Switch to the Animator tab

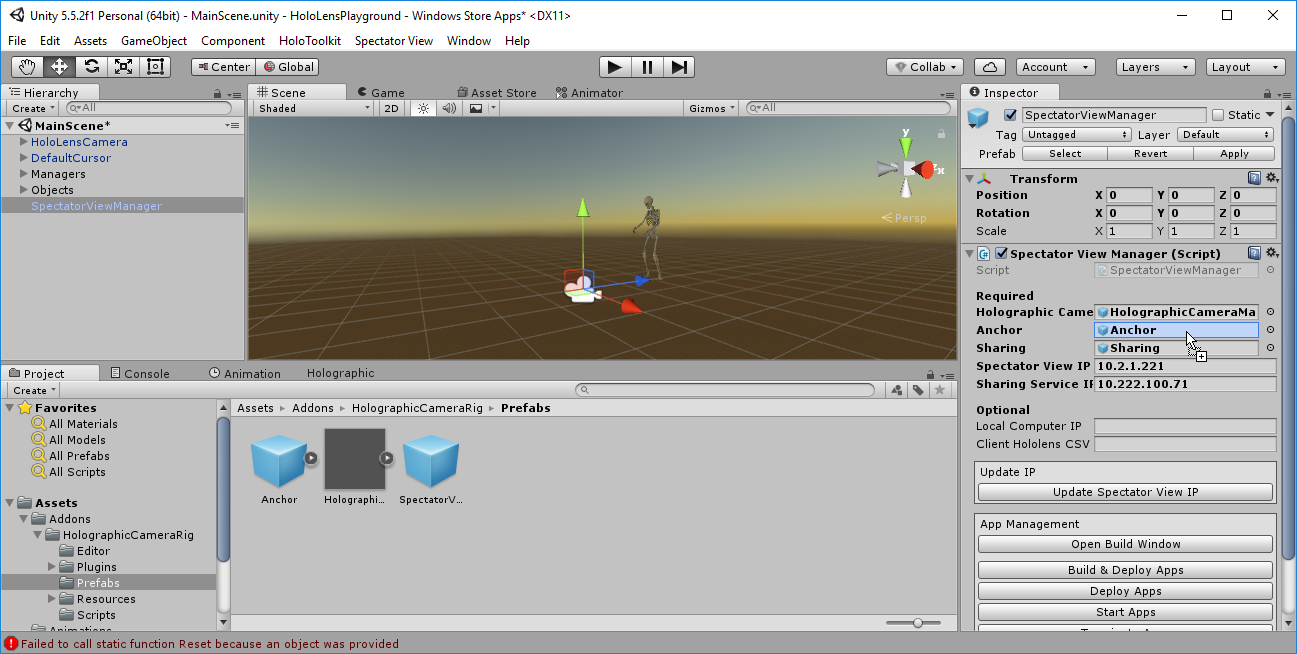[x=588, y=93]
